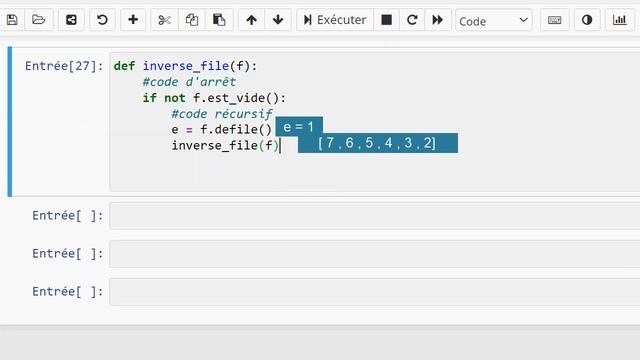Click inside the inverse_file code cell
This screenshot has width=640, height=360.
pyautogui.click(x=374, y=122)
